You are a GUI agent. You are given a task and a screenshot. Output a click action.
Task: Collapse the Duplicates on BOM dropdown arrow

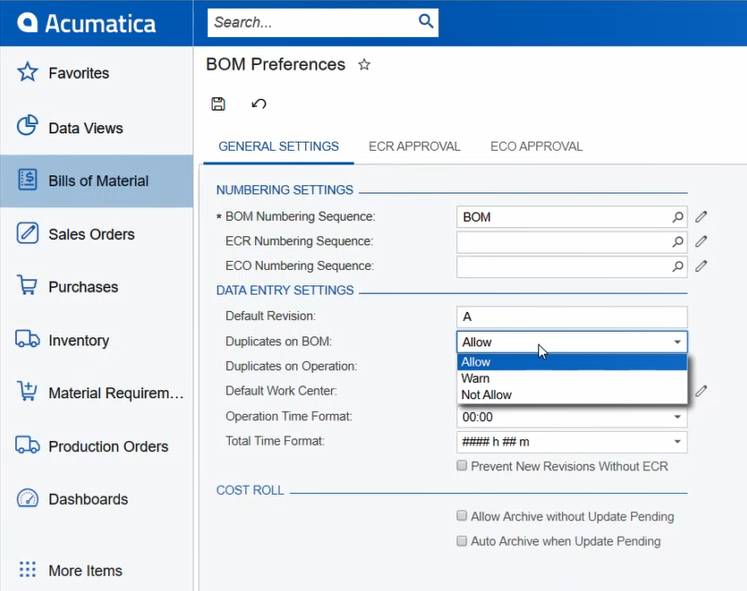[x=677, y=342]
